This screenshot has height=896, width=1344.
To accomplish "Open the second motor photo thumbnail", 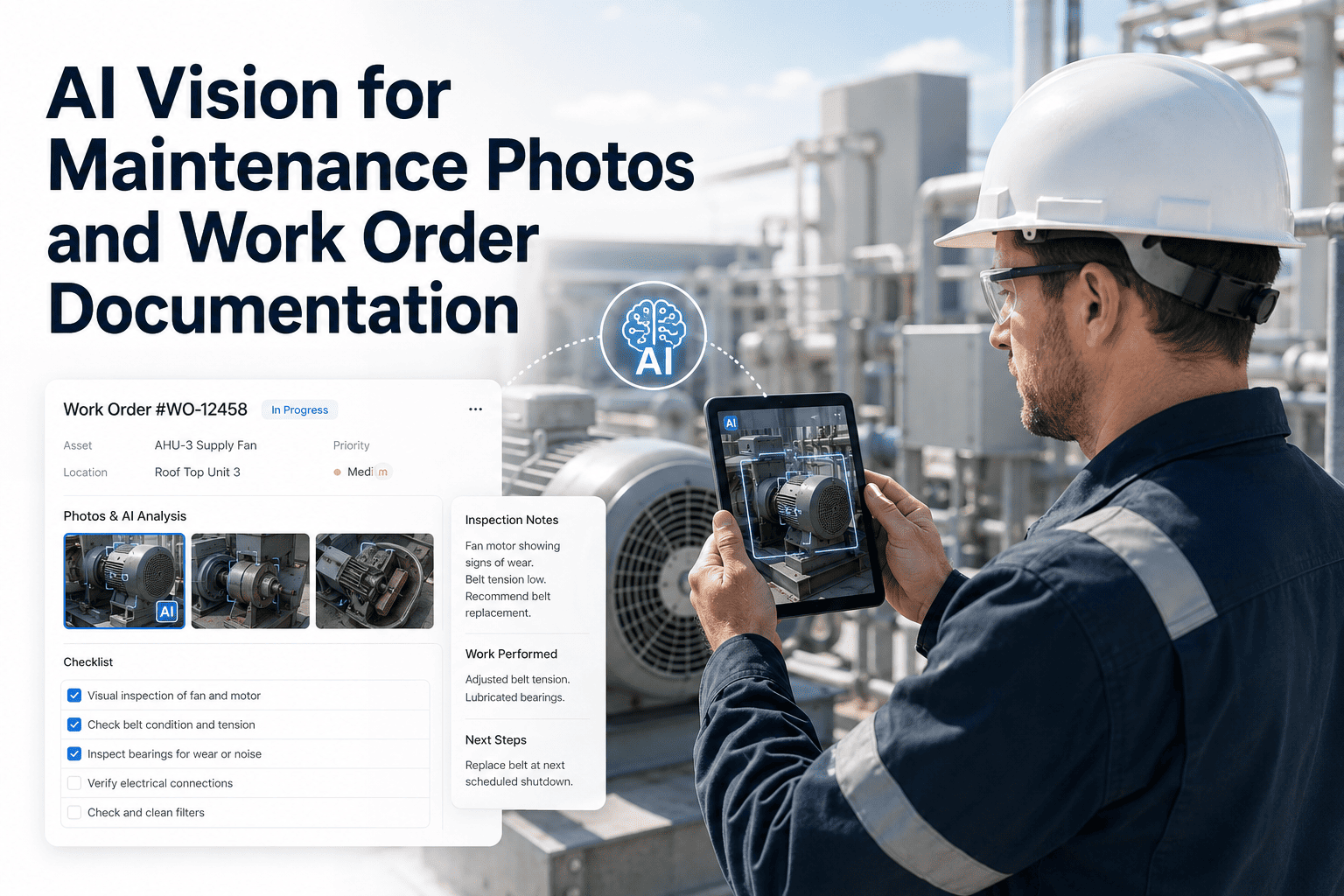I will click(250, 581).
